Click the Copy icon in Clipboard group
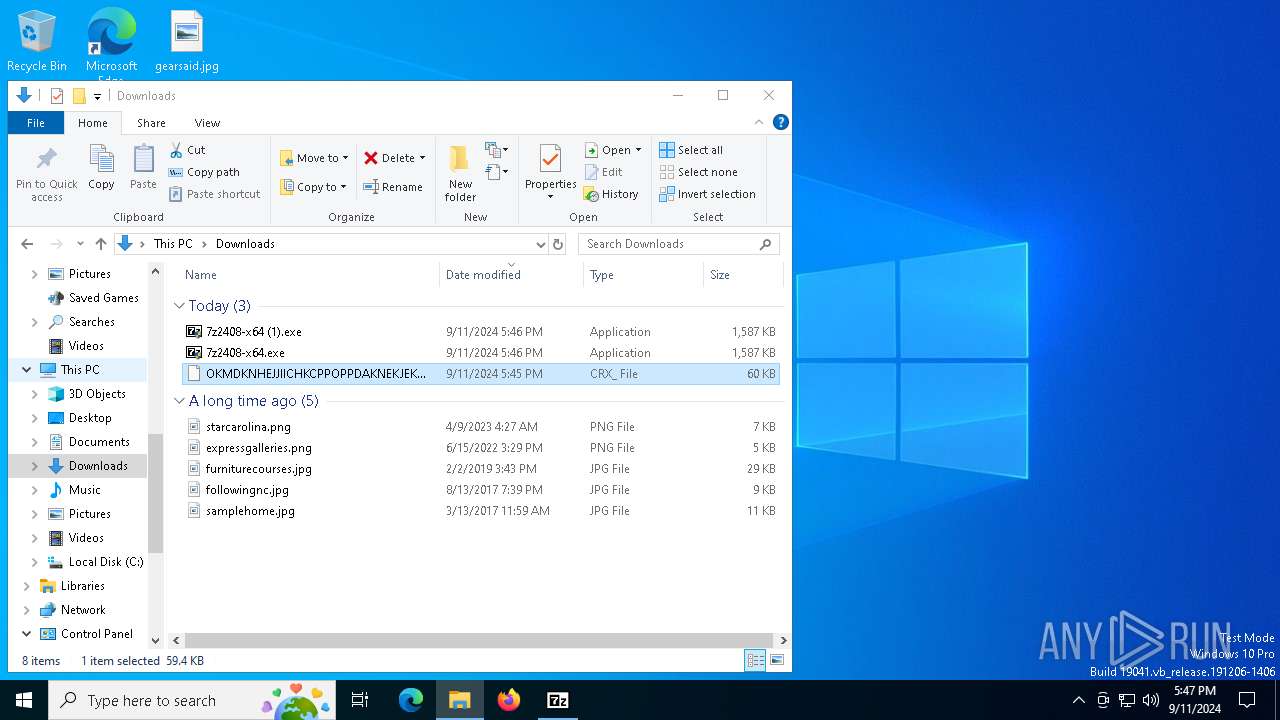 point(101,160)
